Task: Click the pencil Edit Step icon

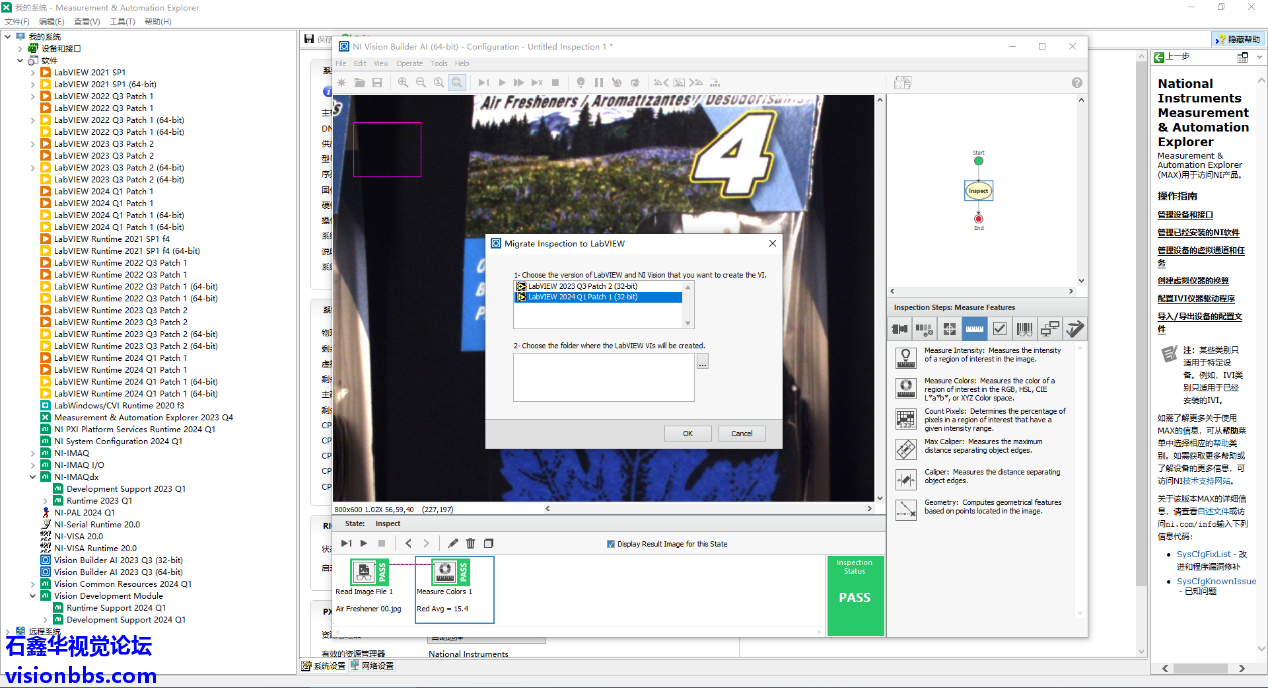Action: tap(453, 543)
